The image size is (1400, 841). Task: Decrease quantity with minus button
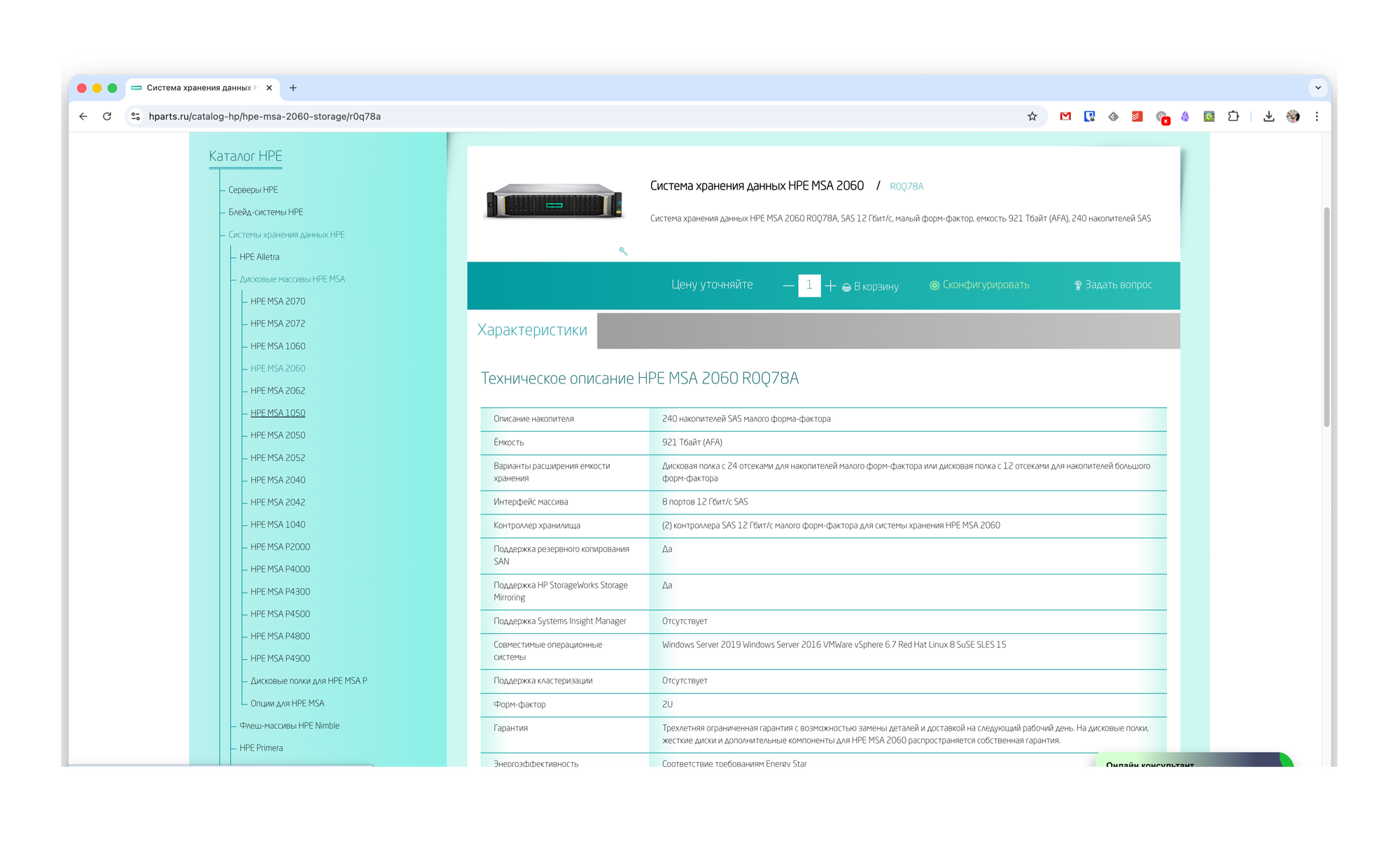click(x=788, y=285)
